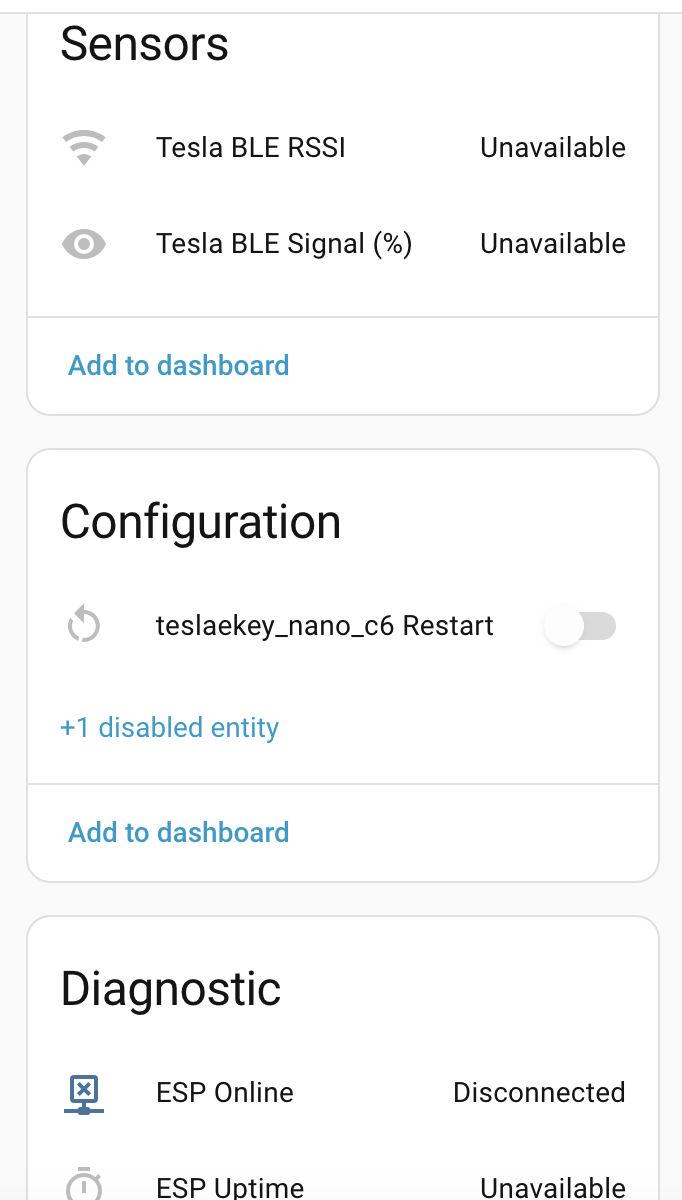Click the Unavailable state of Tesla BLE Signal

[x=553, y=244]
